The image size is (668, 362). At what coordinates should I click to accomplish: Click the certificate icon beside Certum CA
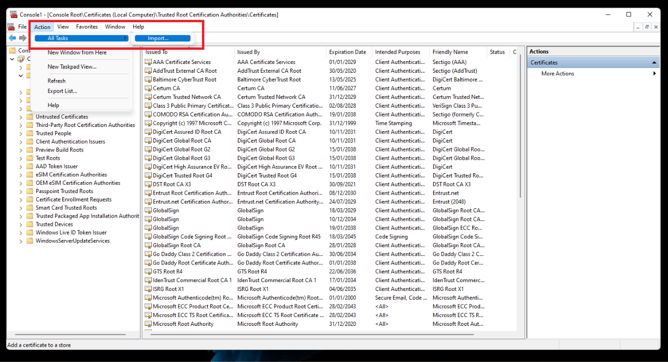pos(148,88)
